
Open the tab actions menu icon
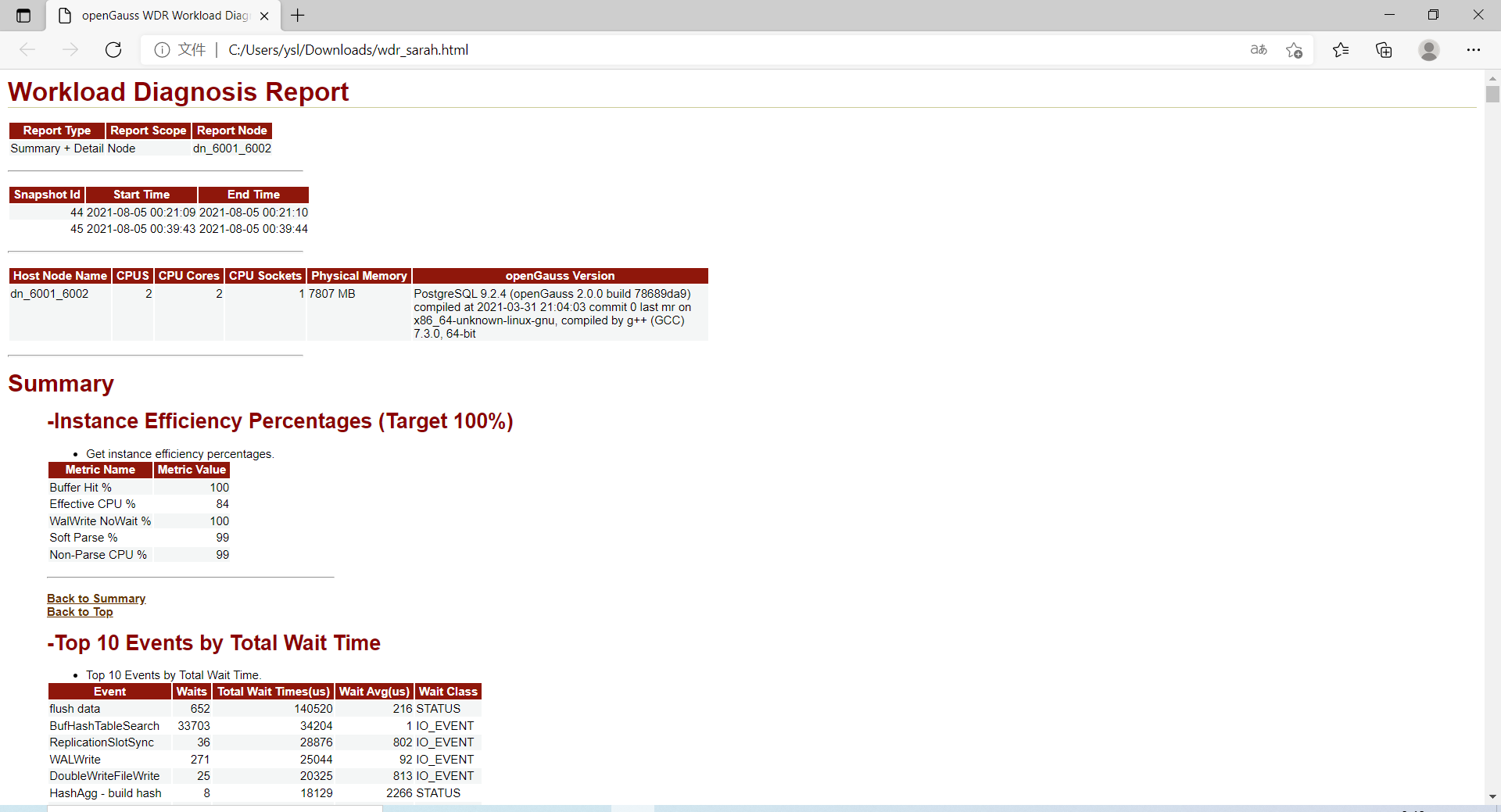[x=23, y=15]
